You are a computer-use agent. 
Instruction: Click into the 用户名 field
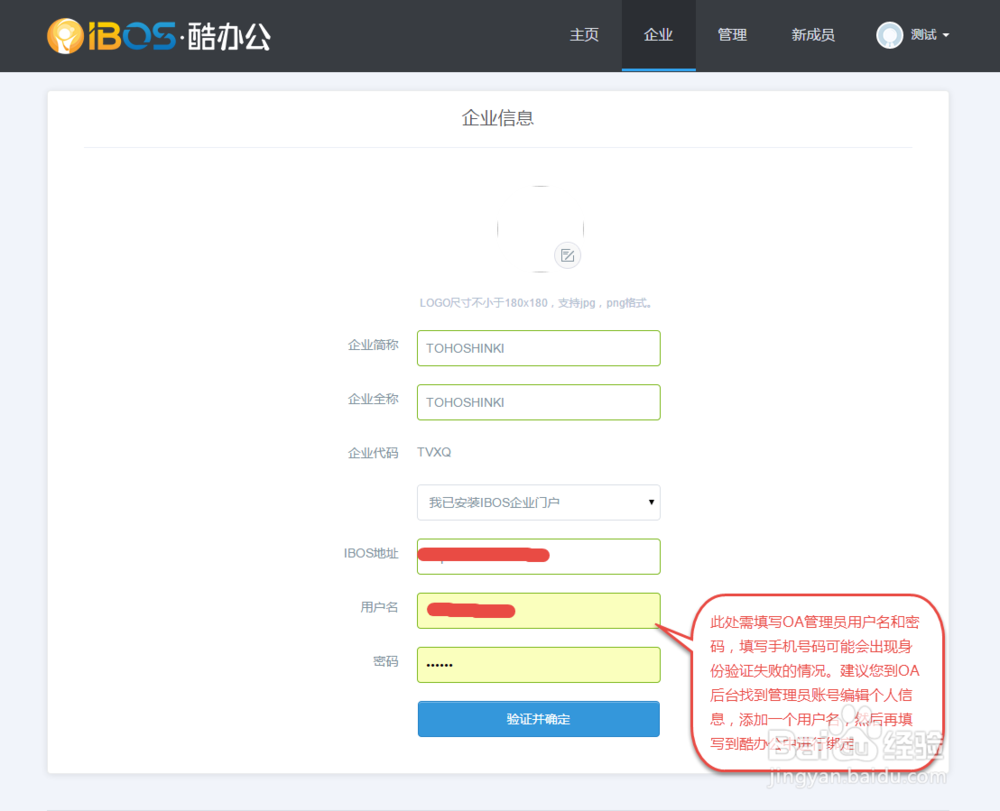(x=538, y=611)
